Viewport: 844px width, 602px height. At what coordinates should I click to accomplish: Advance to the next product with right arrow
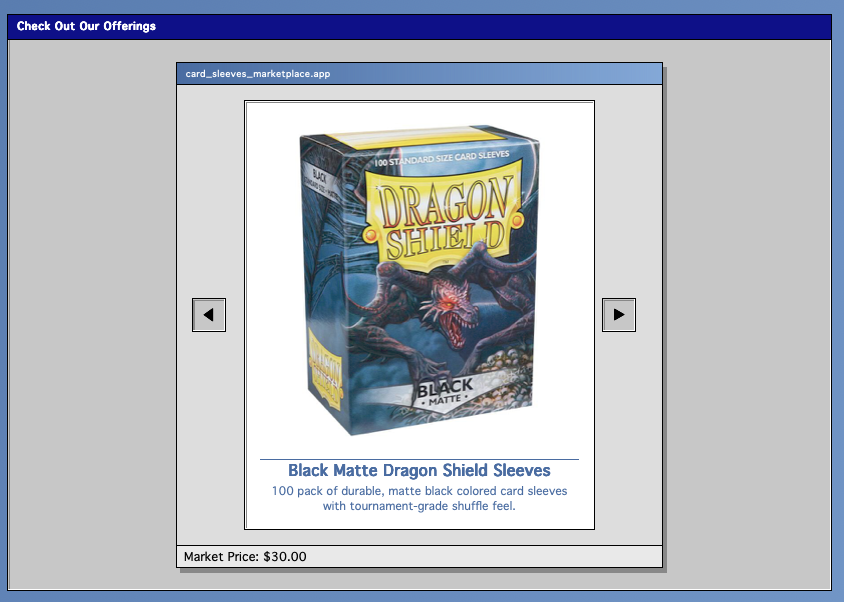point(618,315)
